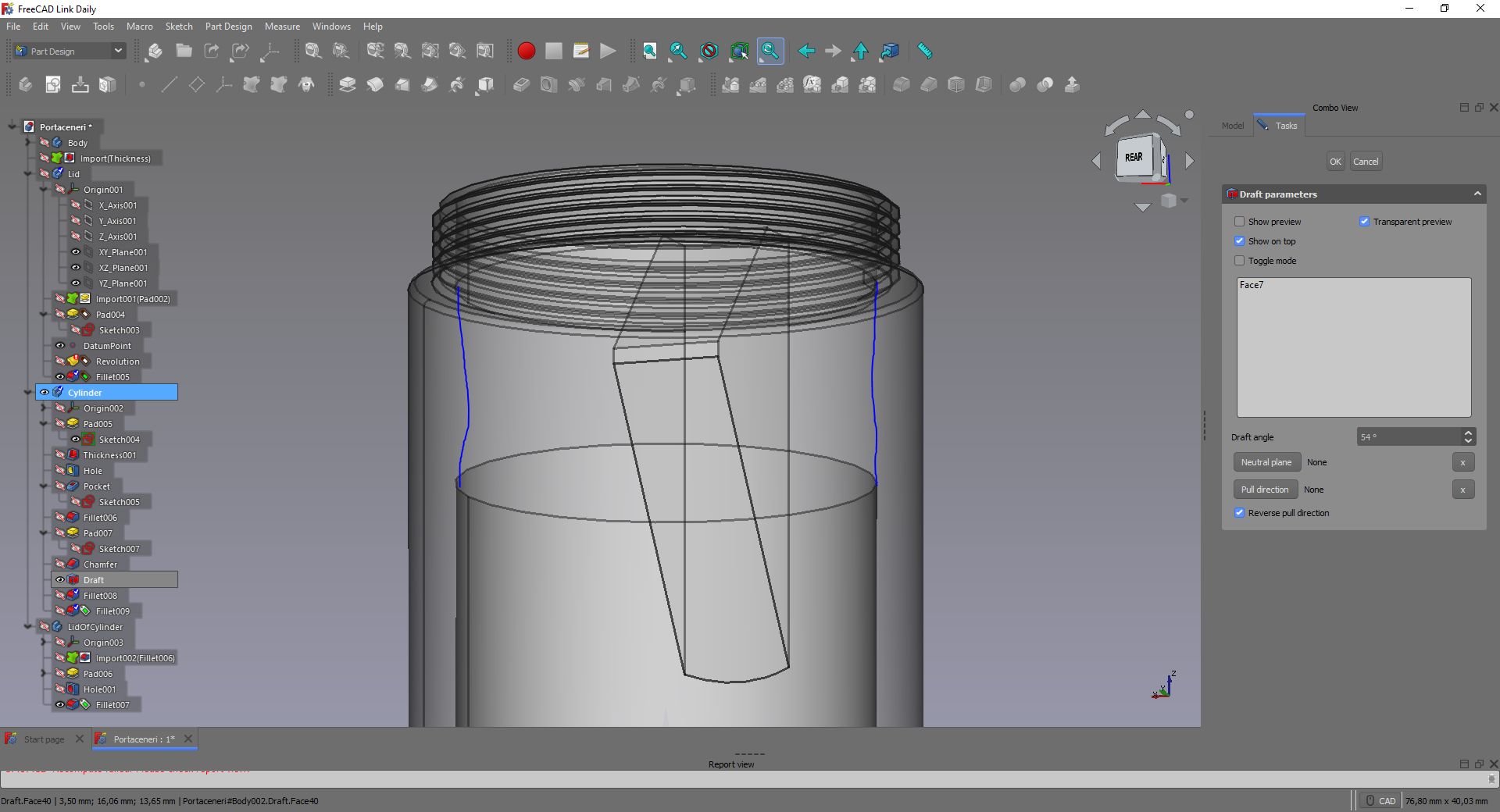
Task: Select the Pad tool icon
Action: 348,84
